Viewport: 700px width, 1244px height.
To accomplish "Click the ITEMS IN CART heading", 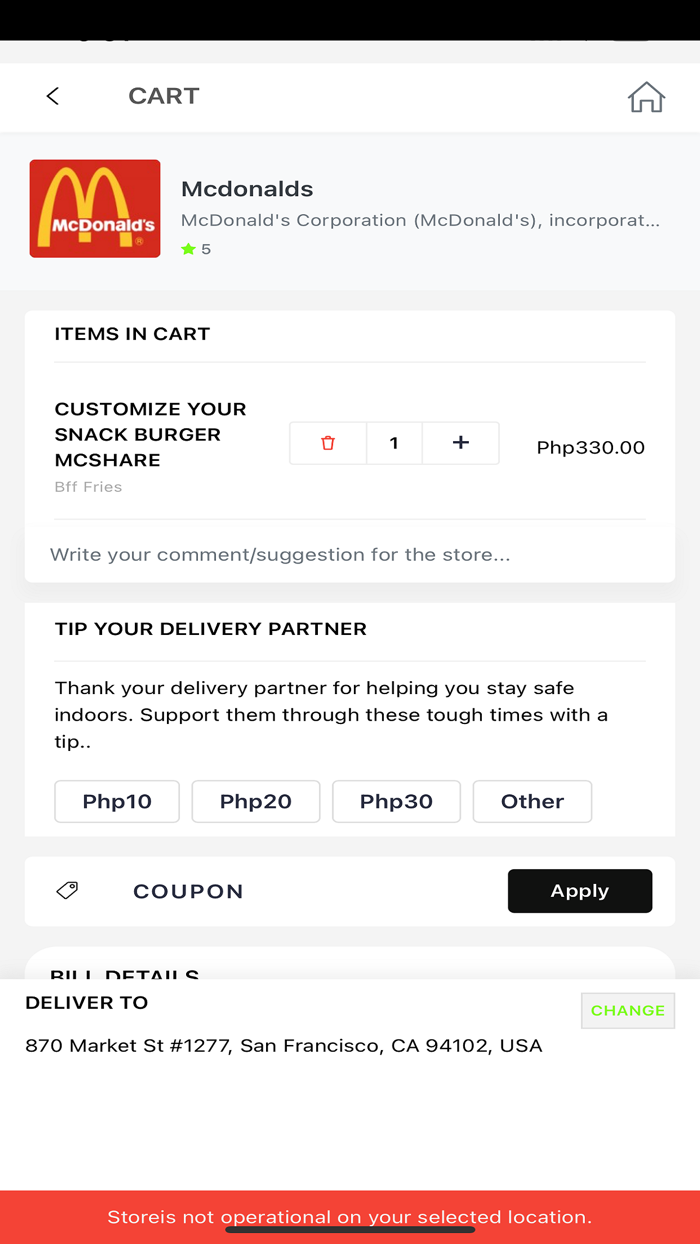I will (131, 333).
